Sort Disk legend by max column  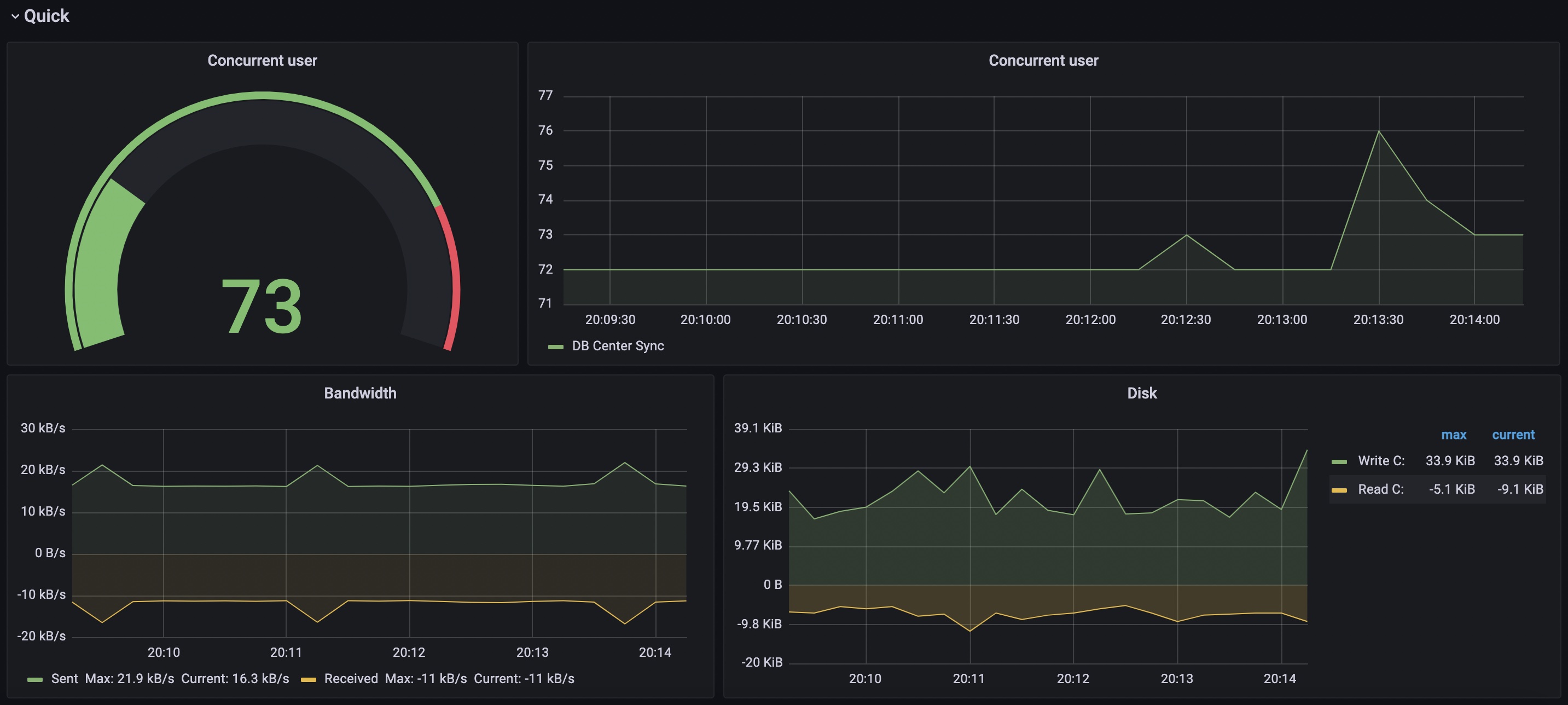[1453, 435]
